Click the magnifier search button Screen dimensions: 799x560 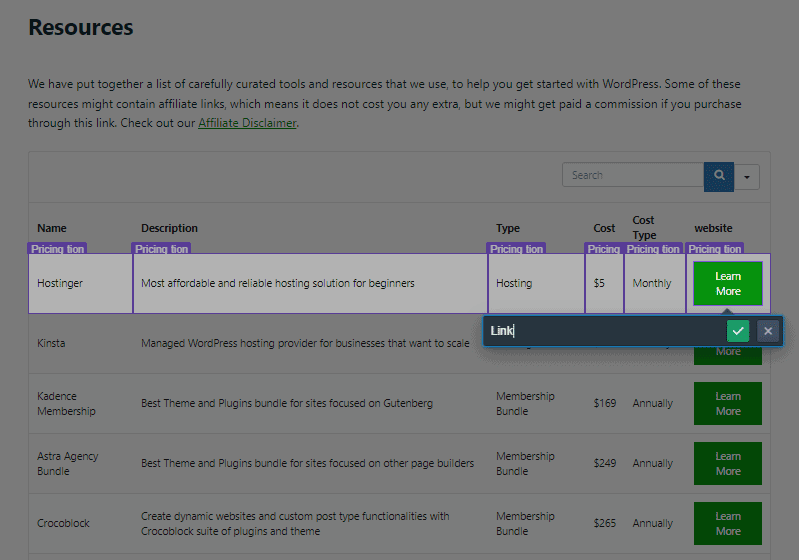pos(718,176)
